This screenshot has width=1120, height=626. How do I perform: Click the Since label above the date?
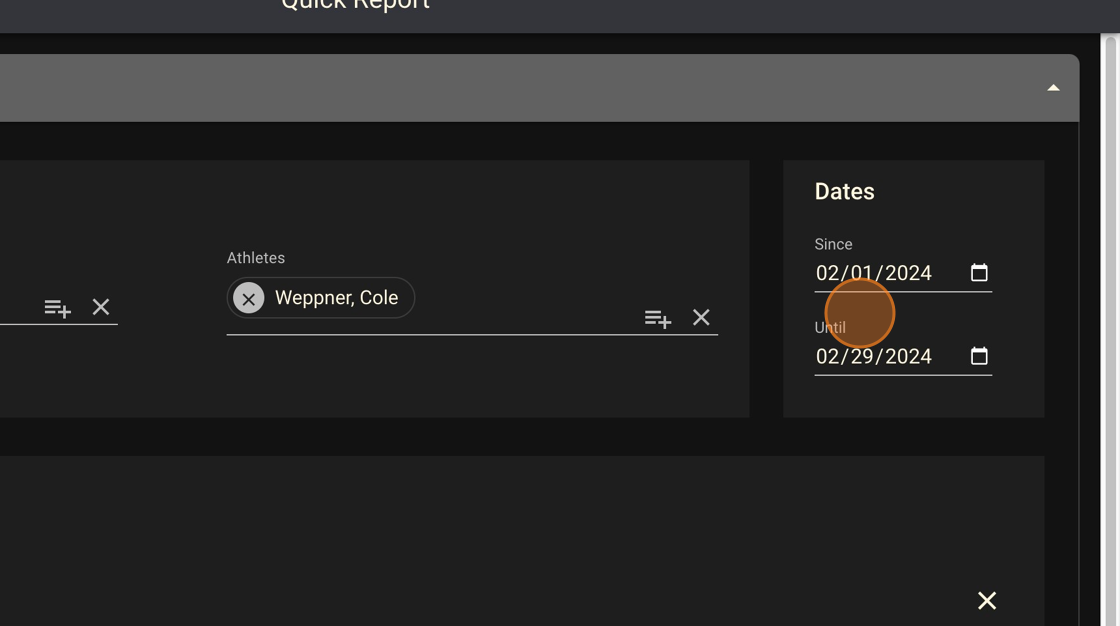pyautogui.click(x=833, y=244)
